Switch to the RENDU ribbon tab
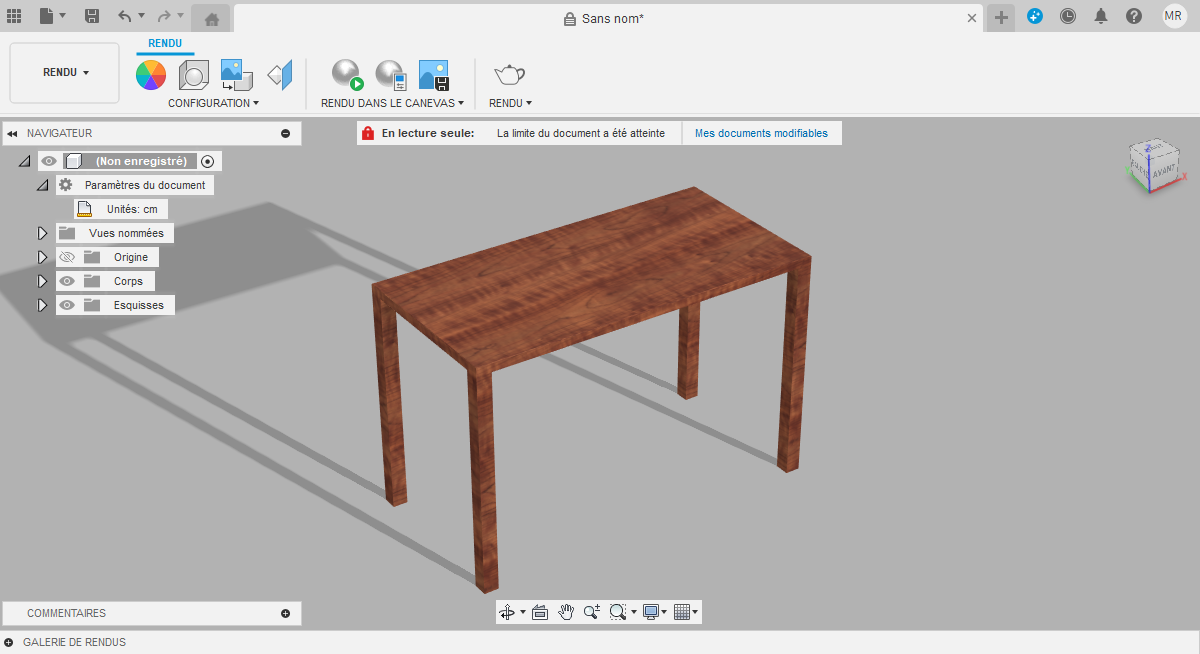1200x654 pixels. pyautogui.click(x=165, y=43)
